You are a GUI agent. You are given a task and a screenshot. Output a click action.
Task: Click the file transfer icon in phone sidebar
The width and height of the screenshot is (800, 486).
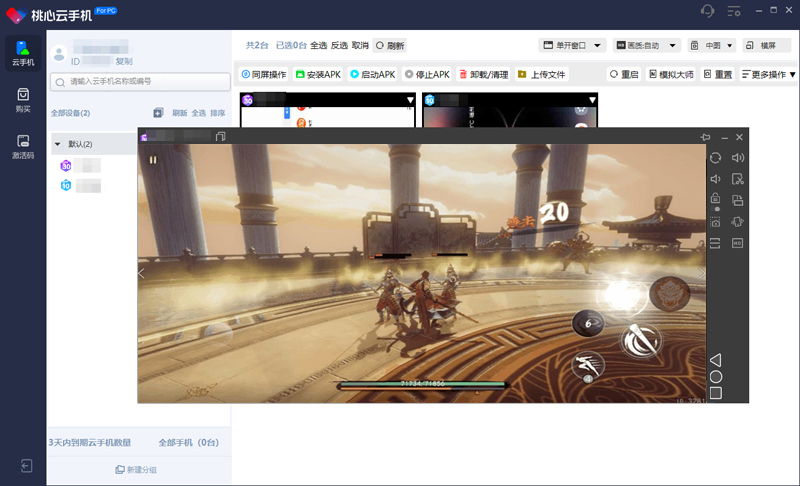pyautogui.click(x=738, y=200)
